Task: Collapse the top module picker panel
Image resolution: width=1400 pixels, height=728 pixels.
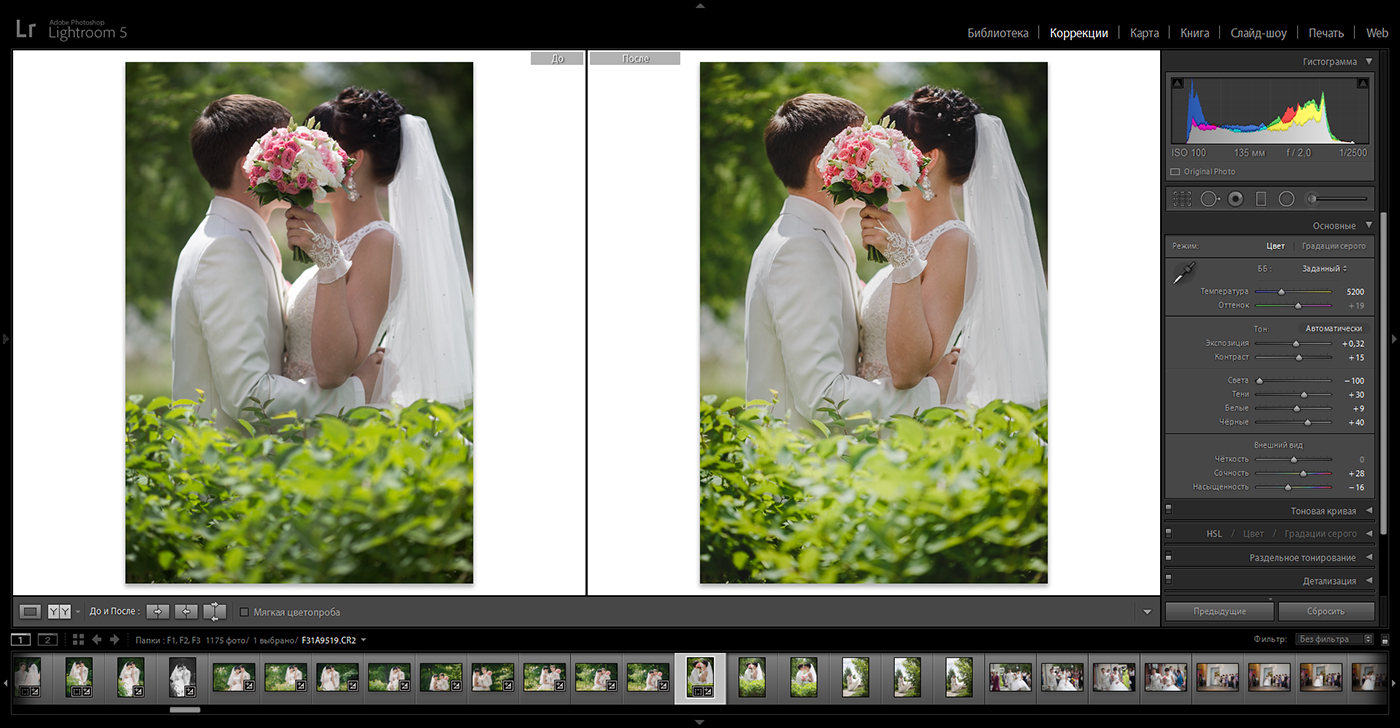Action: 700,5
